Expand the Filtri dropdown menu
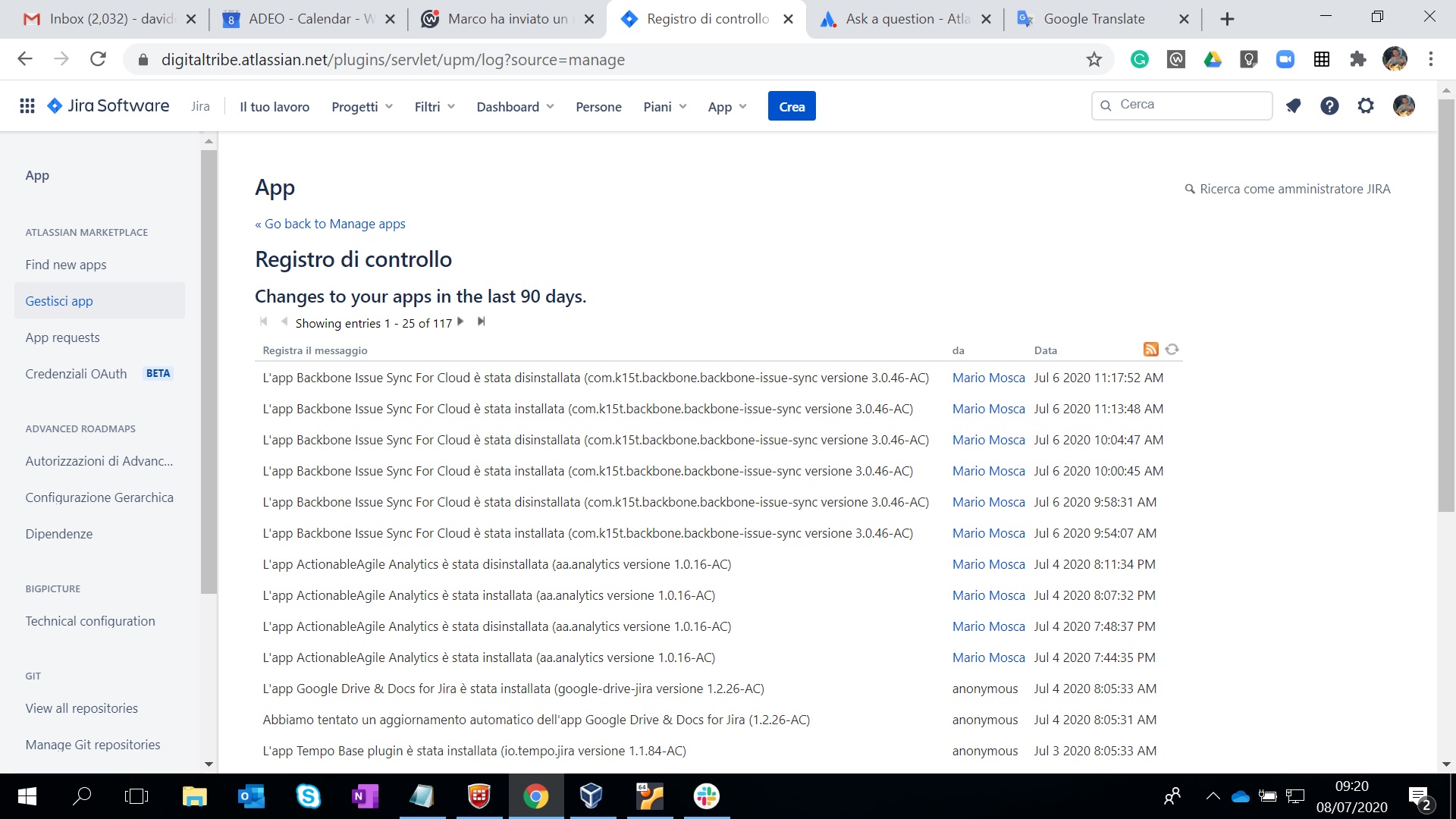The width and height of the screenshot is (1456, 819). [435, 107]
